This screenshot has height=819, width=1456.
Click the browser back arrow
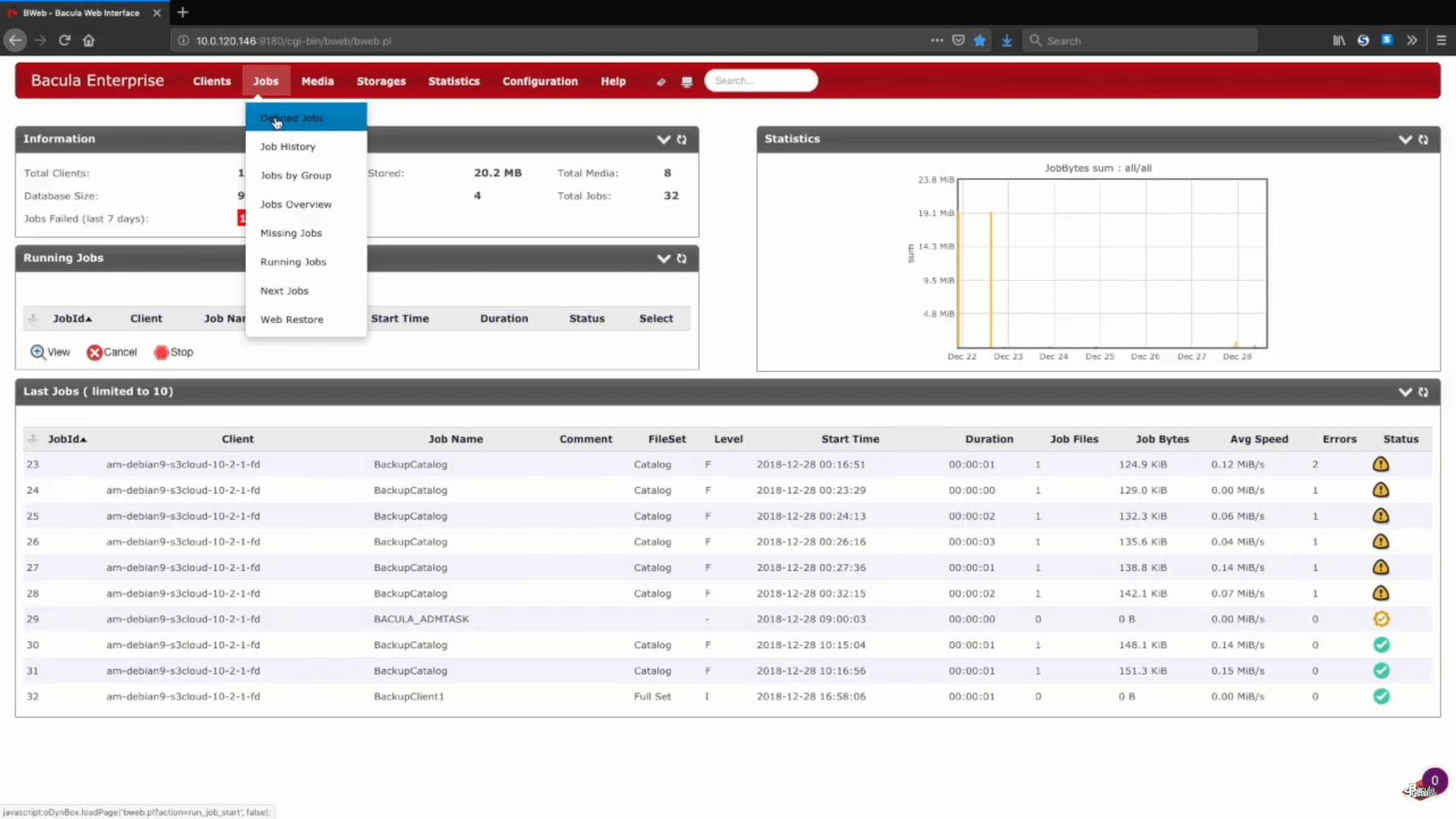tap(15, 40)
